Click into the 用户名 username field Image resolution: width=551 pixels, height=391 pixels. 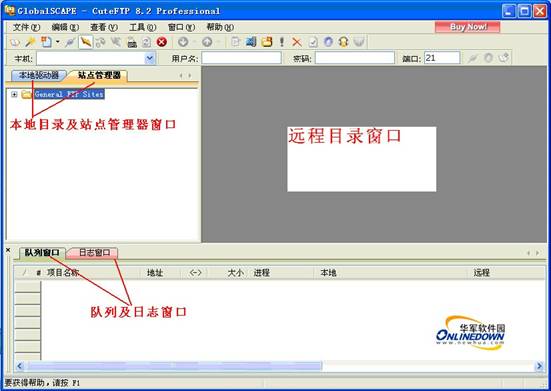tap(241, 58)
